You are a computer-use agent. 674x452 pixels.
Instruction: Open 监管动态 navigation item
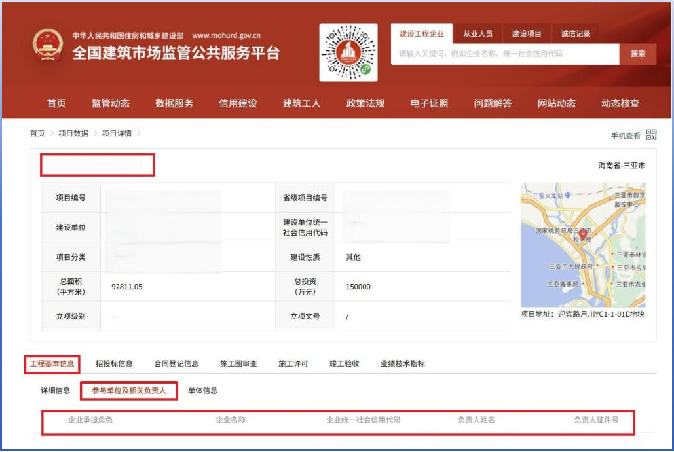point(110,103)
